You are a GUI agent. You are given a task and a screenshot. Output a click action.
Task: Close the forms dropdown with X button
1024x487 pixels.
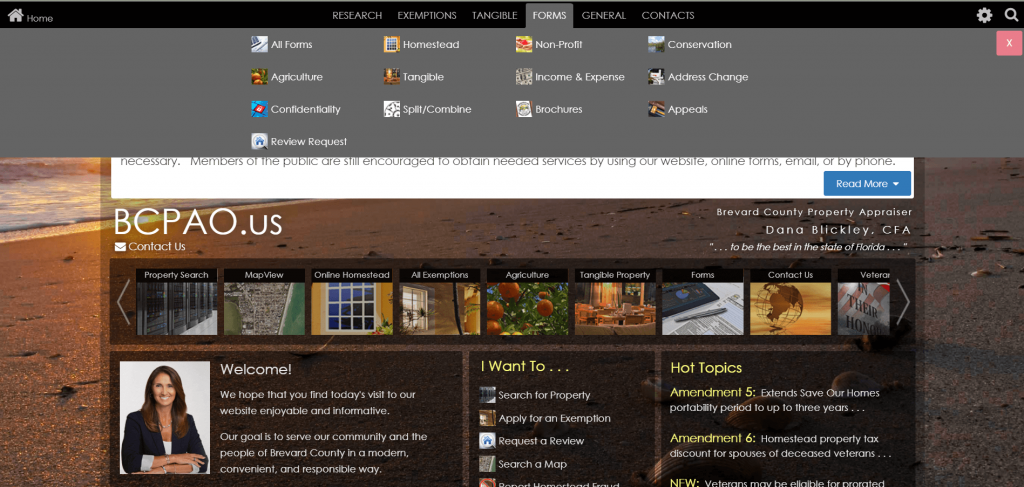(1009, 43)
